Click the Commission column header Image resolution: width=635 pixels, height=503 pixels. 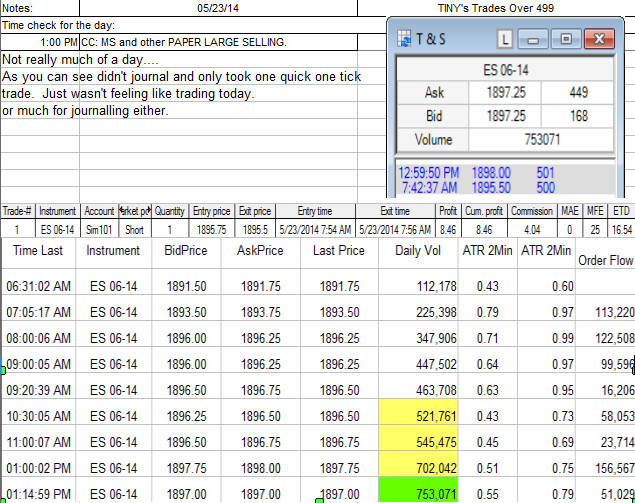(532, 211)
